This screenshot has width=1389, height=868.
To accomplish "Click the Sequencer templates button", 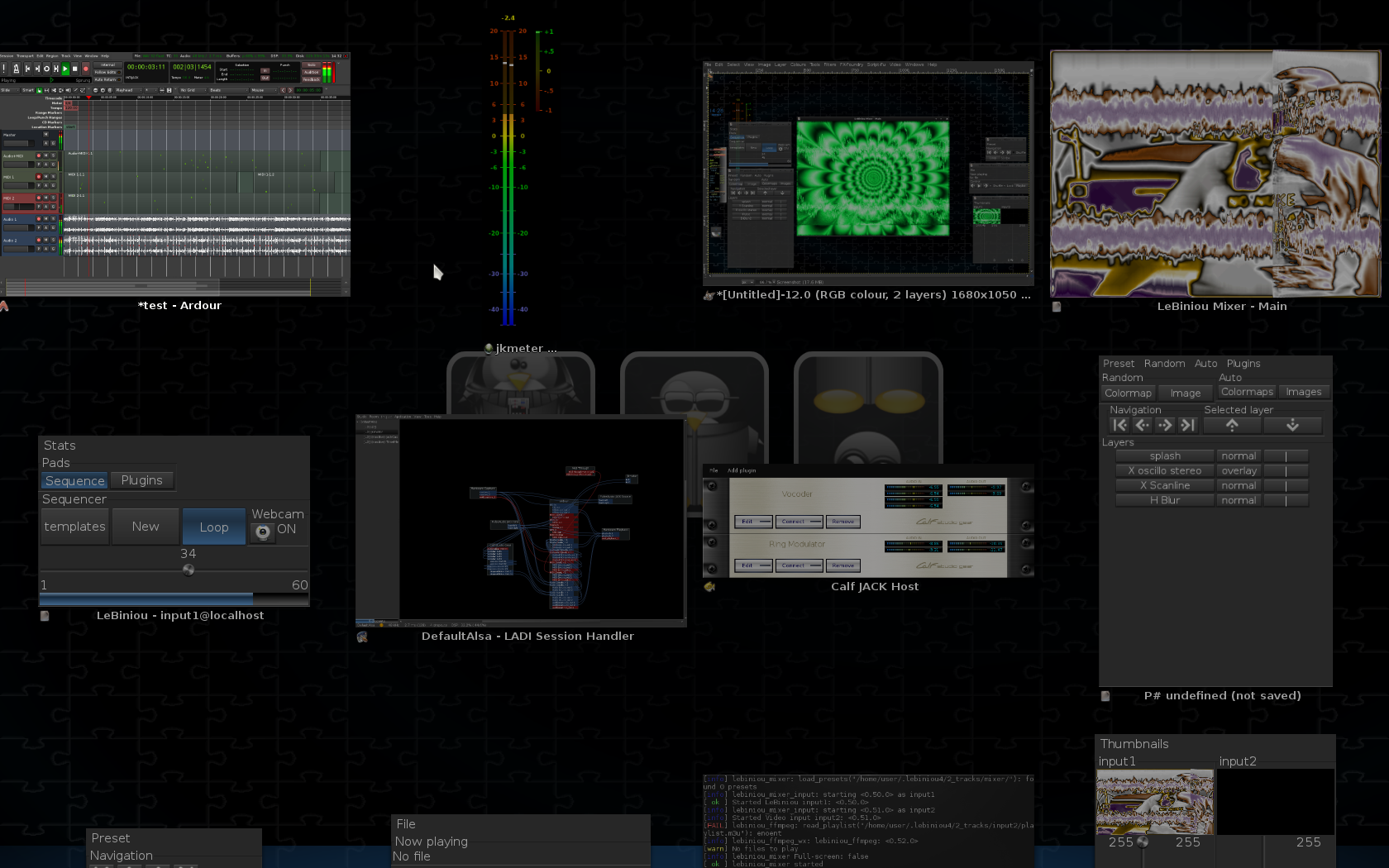I will pyautogui.click(x=74, y=527).
